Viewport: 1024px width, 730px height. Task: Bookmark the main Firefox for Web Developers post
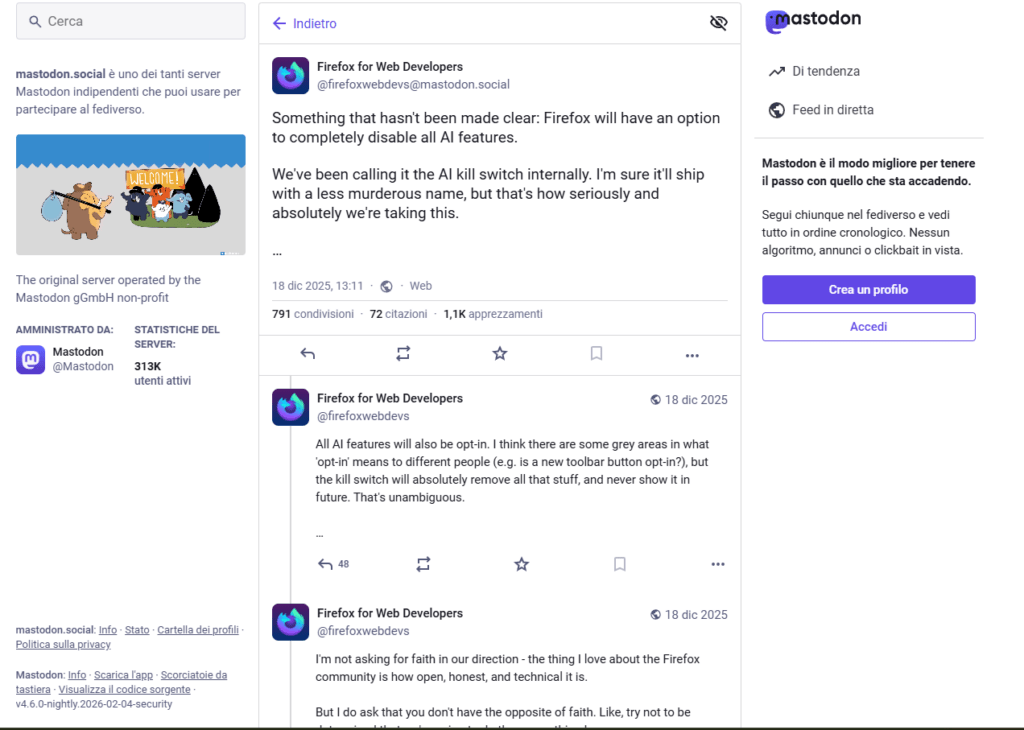[596, 354]
